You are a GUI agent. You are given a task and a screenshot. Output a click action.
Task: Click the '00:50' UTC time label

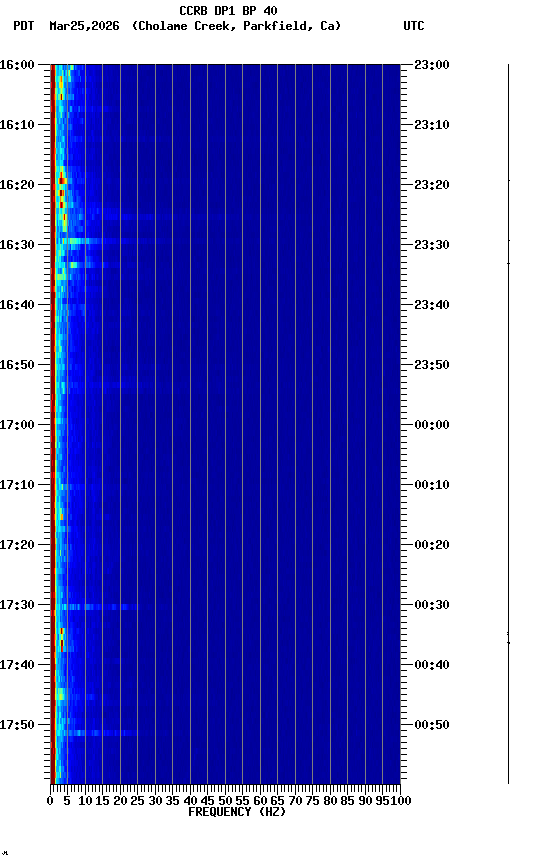coord(432,725)
